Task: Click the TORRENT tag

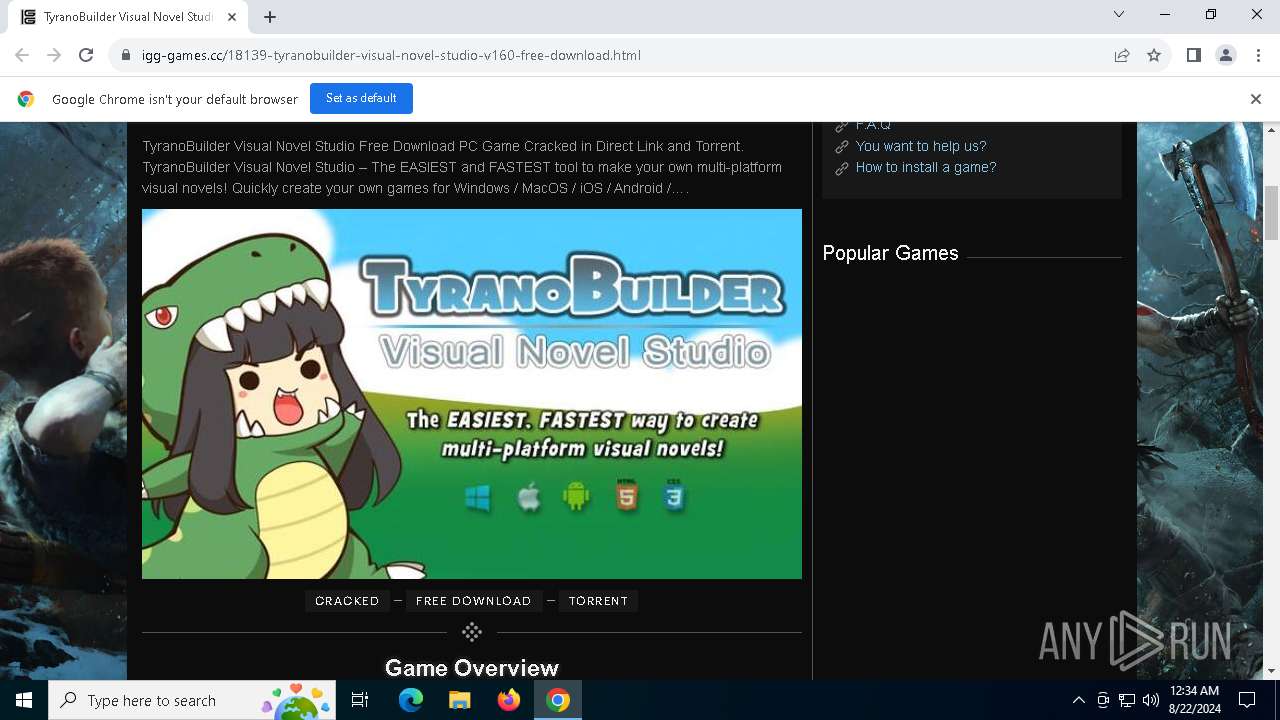Action: 598,601
